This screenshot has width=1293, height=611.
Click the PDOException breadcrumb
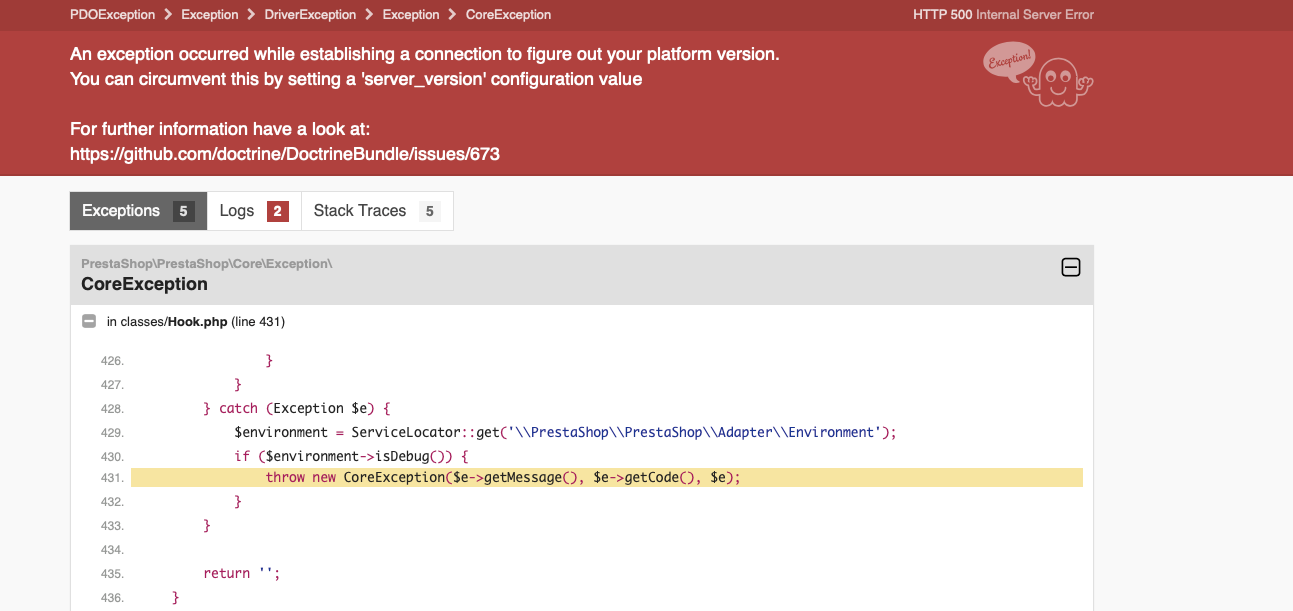coord(112,15)
